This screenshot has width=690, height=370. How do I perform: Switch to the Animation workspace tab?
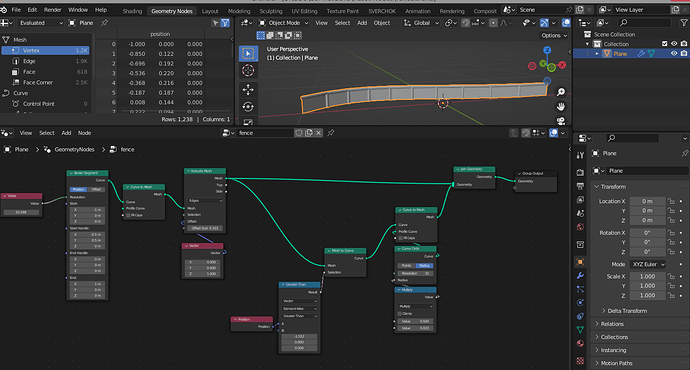[x=418, y=11]
